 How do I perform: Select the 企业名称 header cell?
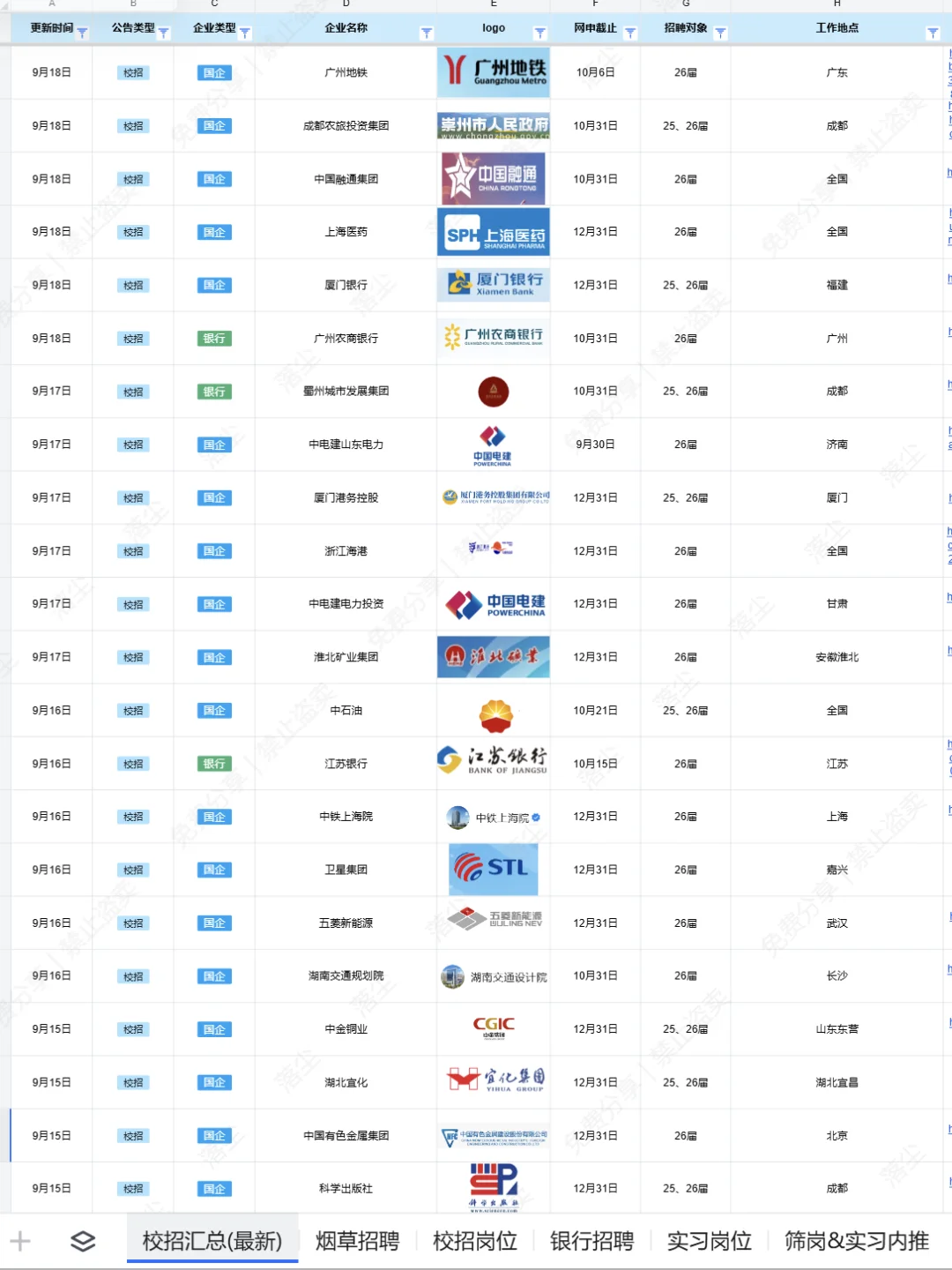click(346, 28)
